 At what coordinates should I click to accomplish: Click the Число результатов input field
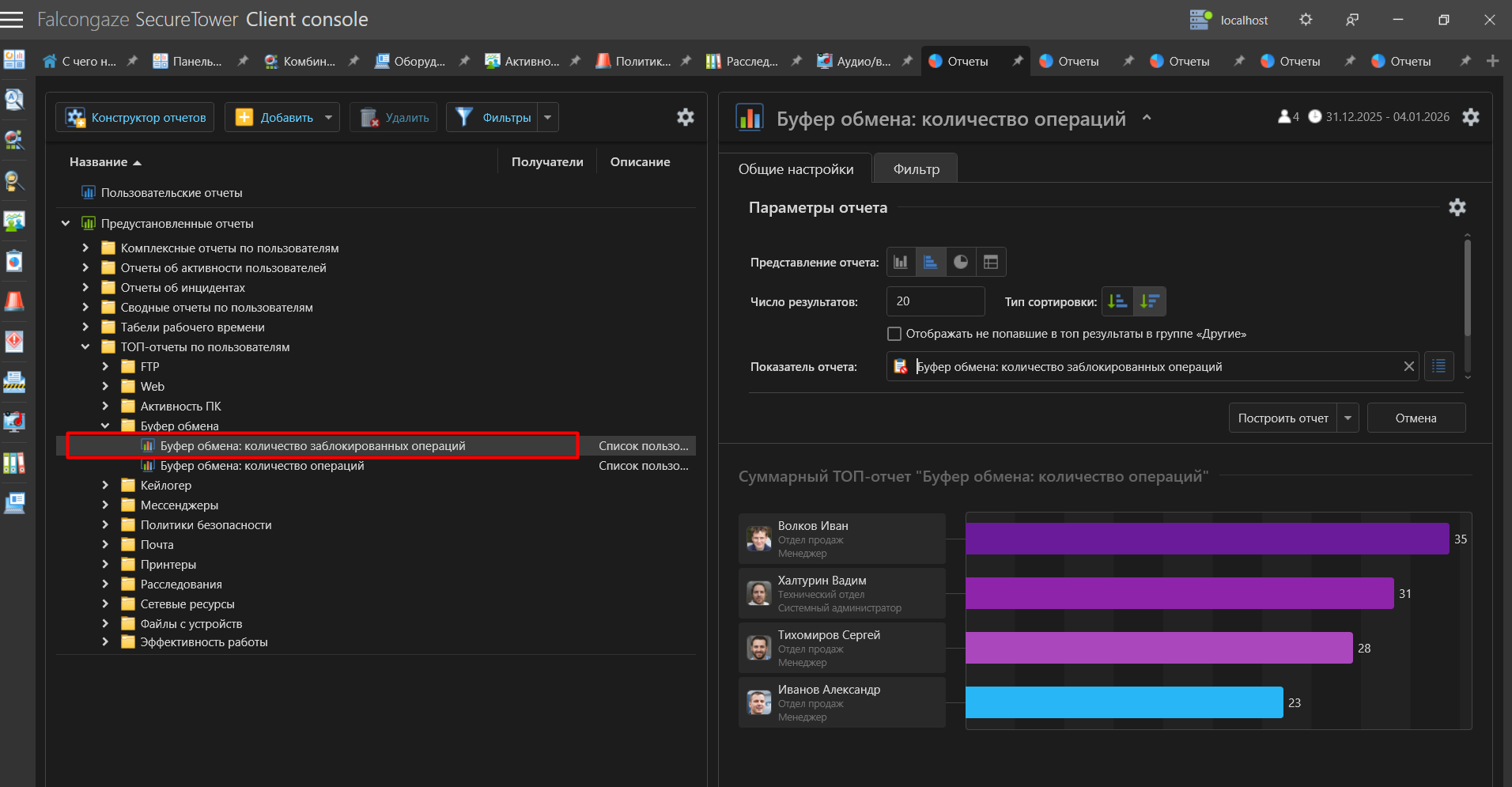935,301
